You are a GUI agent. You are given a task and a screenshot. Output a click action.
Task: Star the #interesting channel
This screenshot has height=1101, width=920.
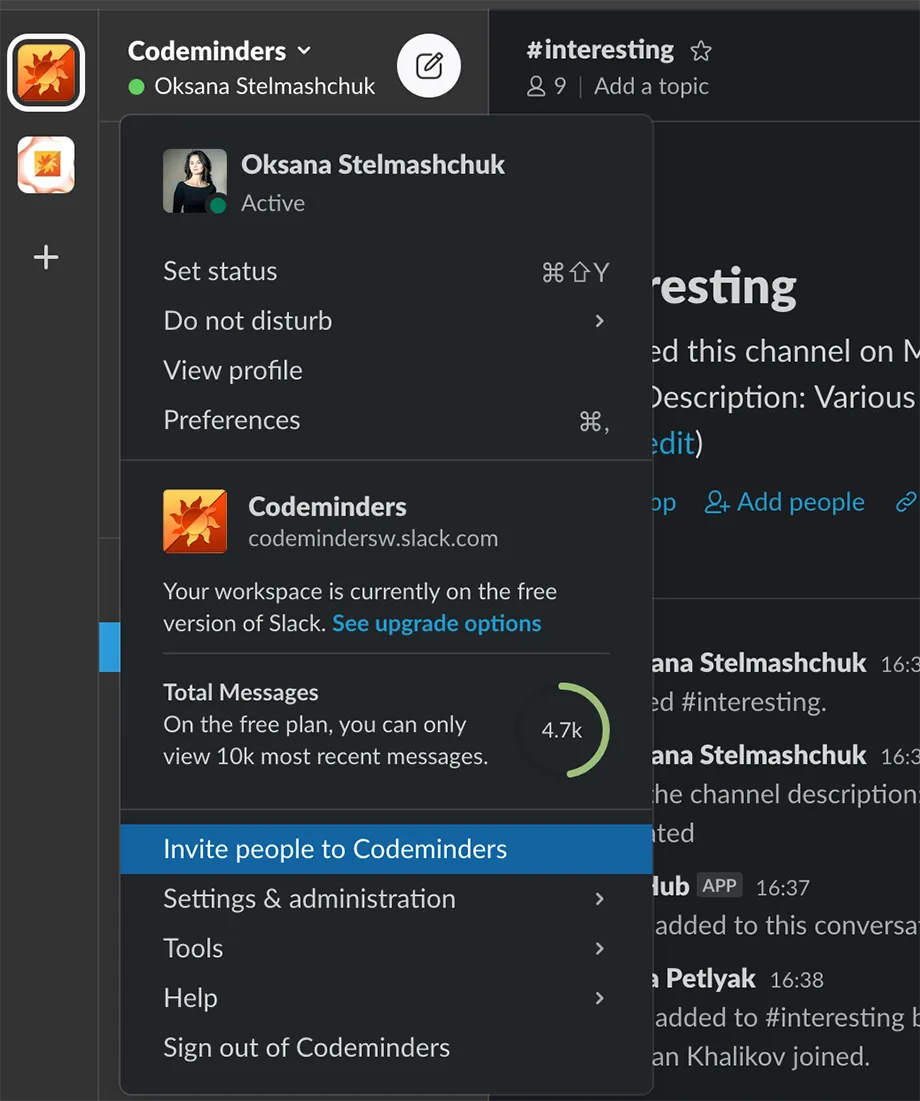(701, 50)
